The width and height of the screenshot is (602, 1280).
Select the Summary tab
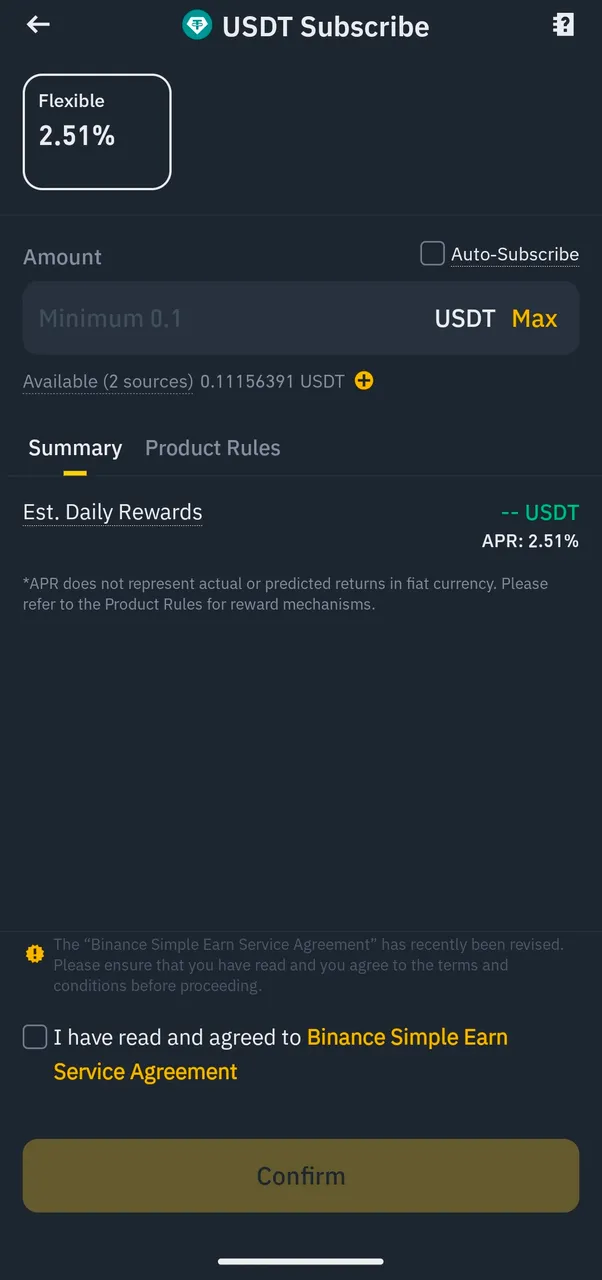click(x=75, y=448)
